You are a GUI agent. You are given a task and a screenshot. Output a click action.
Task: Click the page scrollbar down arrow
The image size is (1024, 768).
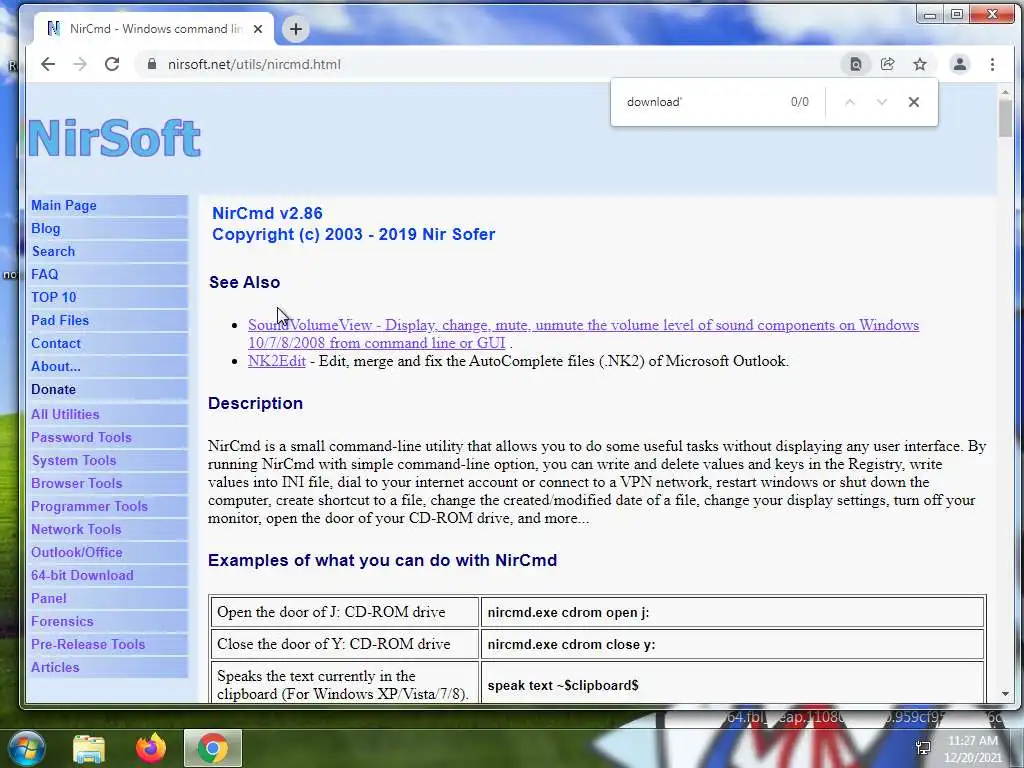[x=1005, y=694]
